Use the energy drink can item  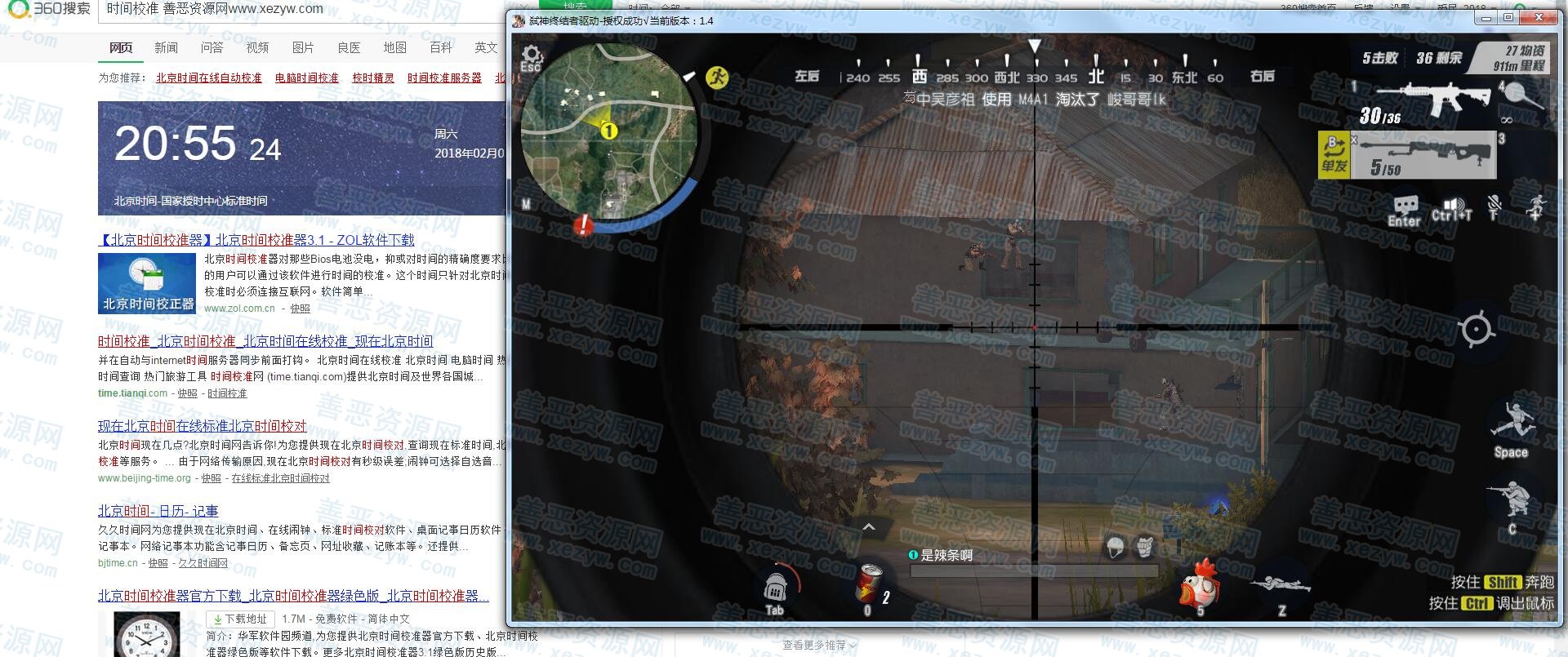[x=868, y=584]
